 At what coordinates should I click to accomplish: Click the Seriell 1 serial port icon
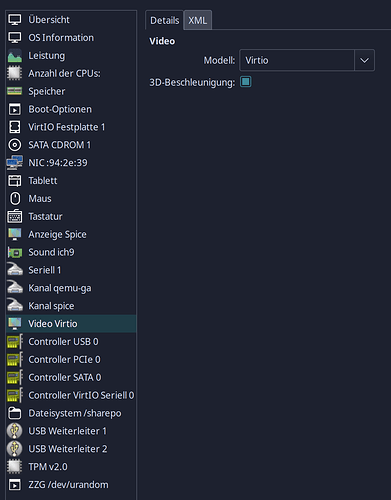point(15,270)
